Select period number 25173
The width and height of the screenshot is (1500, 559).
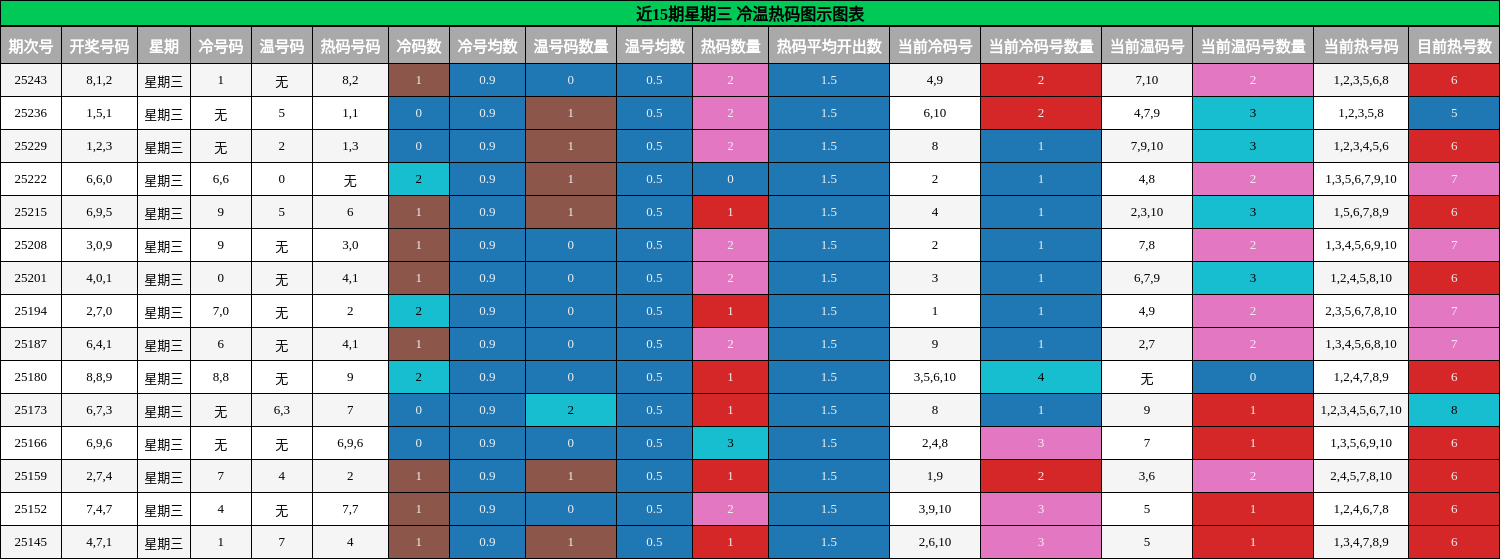coord(30,410)
